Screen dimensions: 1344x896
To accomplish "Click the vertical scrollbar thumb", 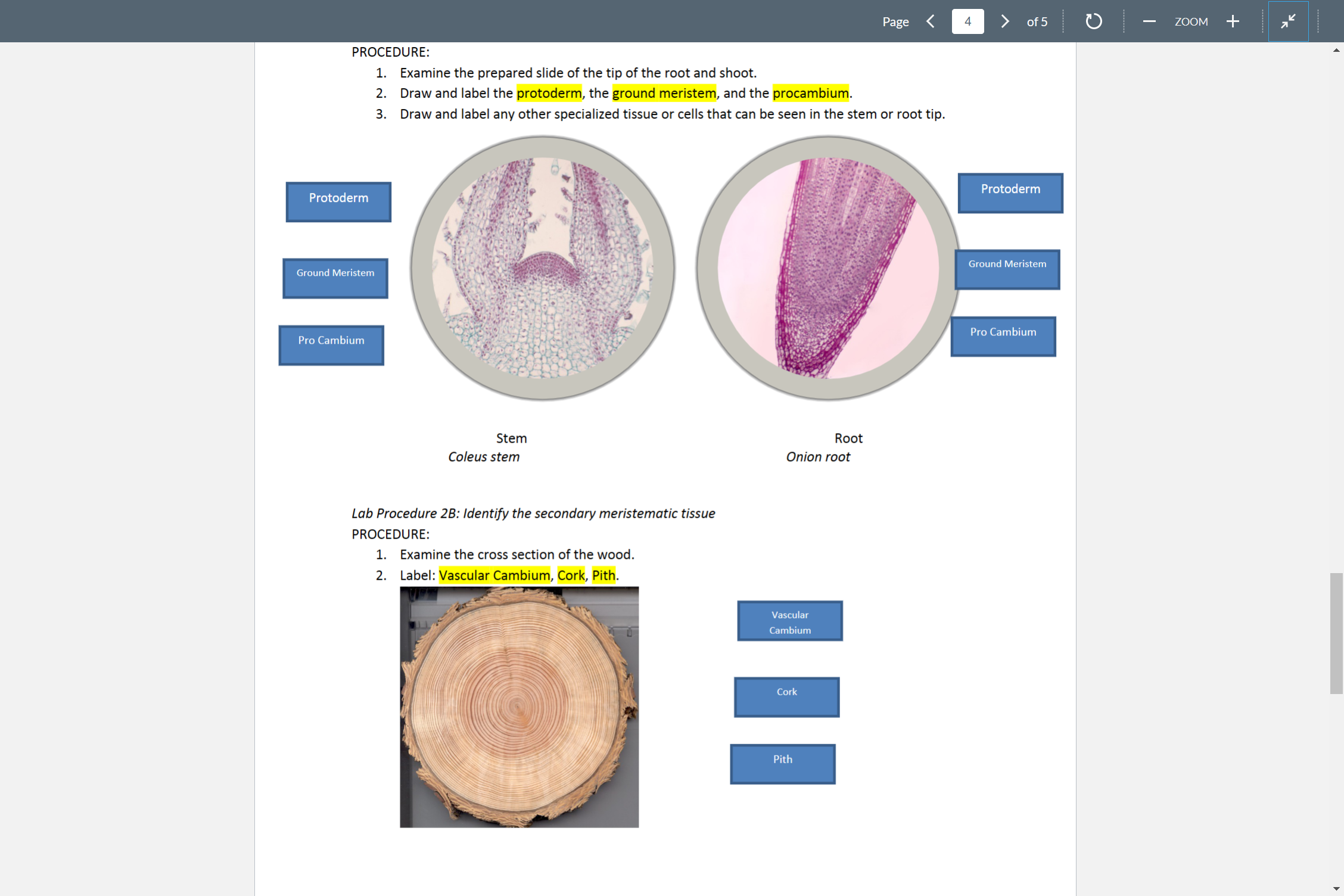I will (x=1336, y=633).
